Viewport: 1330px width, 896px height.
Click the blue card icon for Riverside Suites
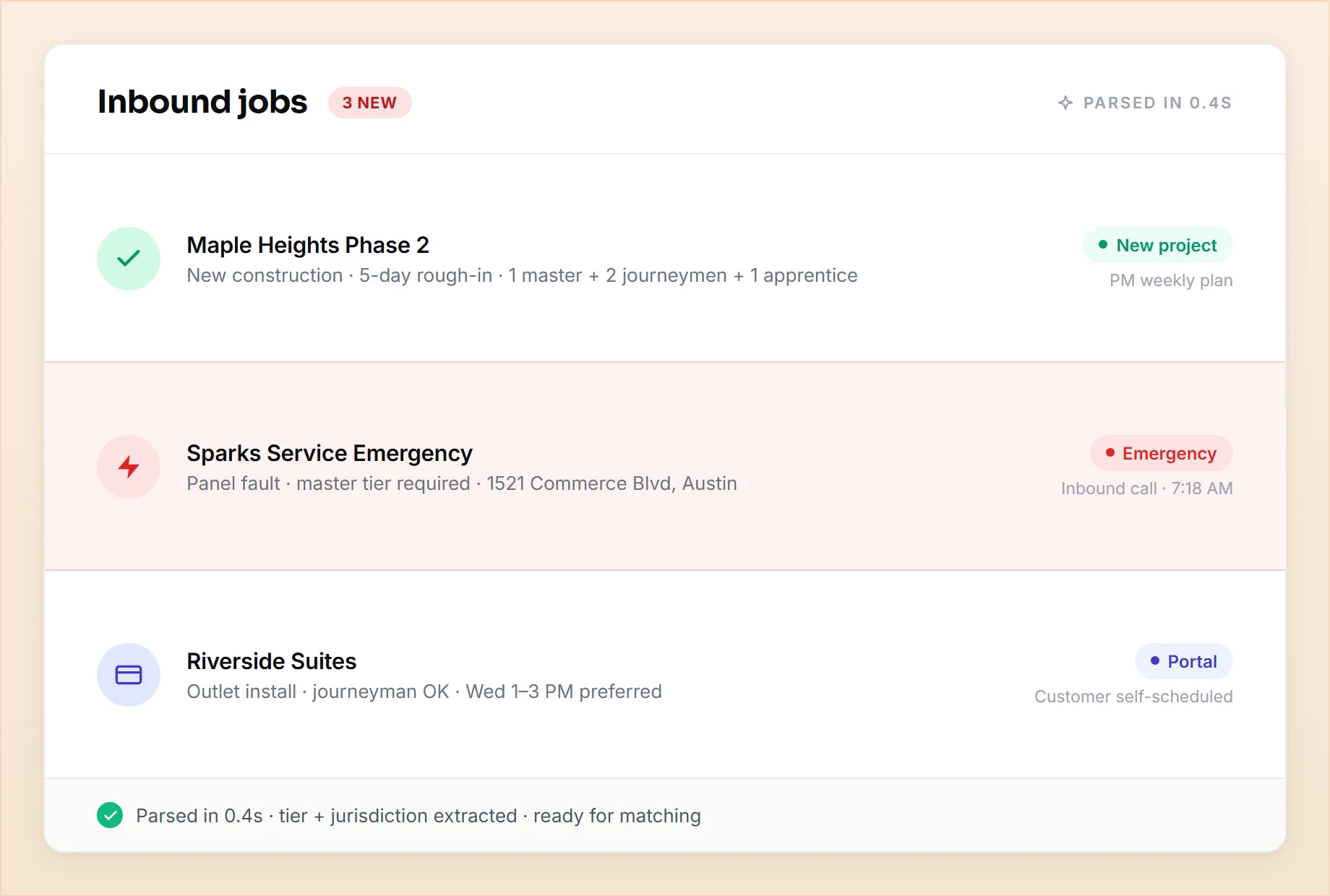coord(129,675)
